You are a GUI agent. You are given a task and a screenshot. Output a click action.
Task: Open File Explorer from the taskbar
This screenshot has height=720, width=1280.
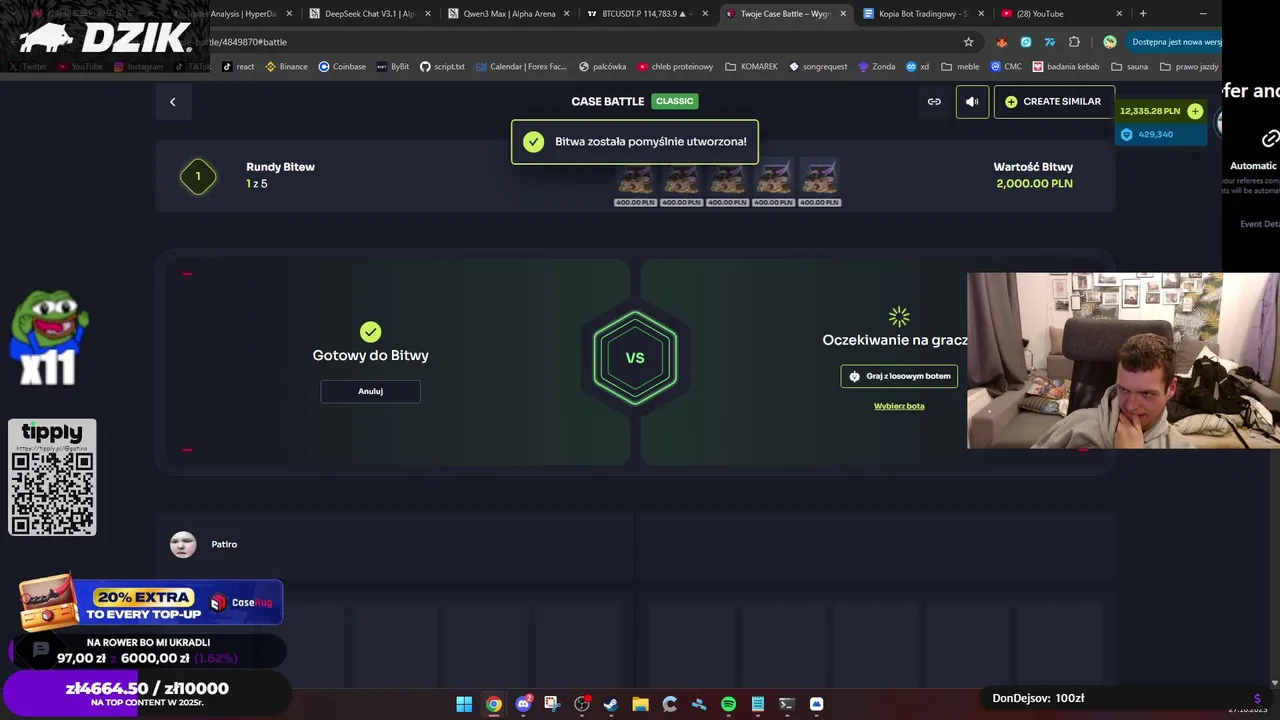click(640, 704)
